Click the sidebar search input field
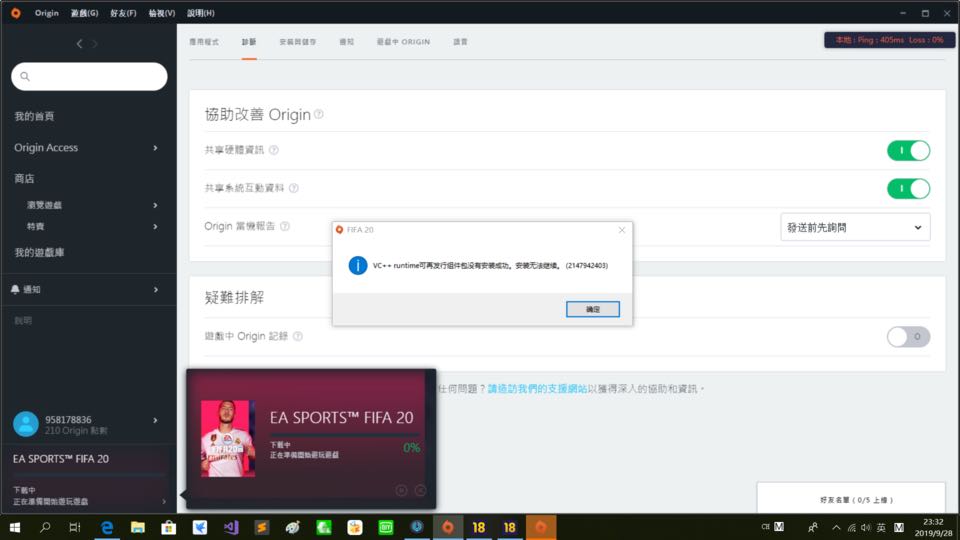Viewport: 960px width, 540px height. 89,77
